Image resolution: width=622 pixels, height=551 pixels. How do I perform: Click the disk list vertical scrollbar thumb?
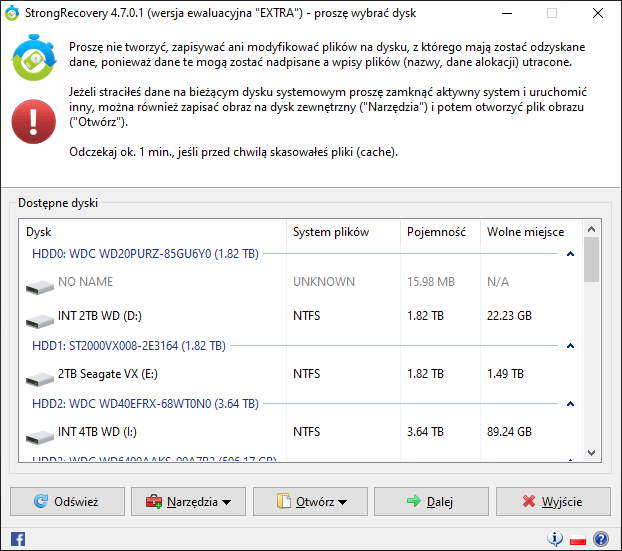point(591,260)
